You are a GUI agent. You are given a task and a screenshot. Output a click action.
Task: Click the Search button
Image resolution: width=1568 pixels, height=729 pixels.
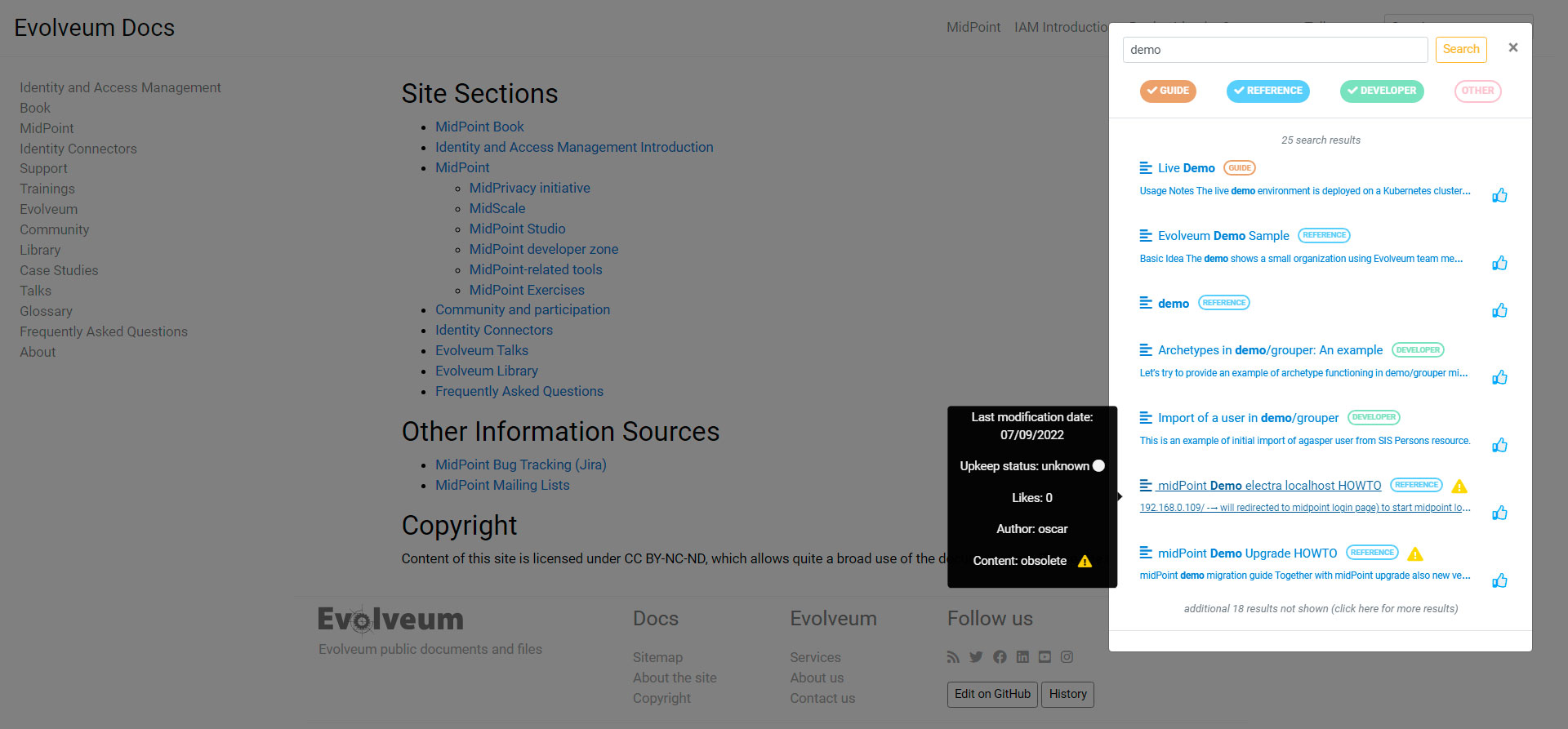[1461, 49]
